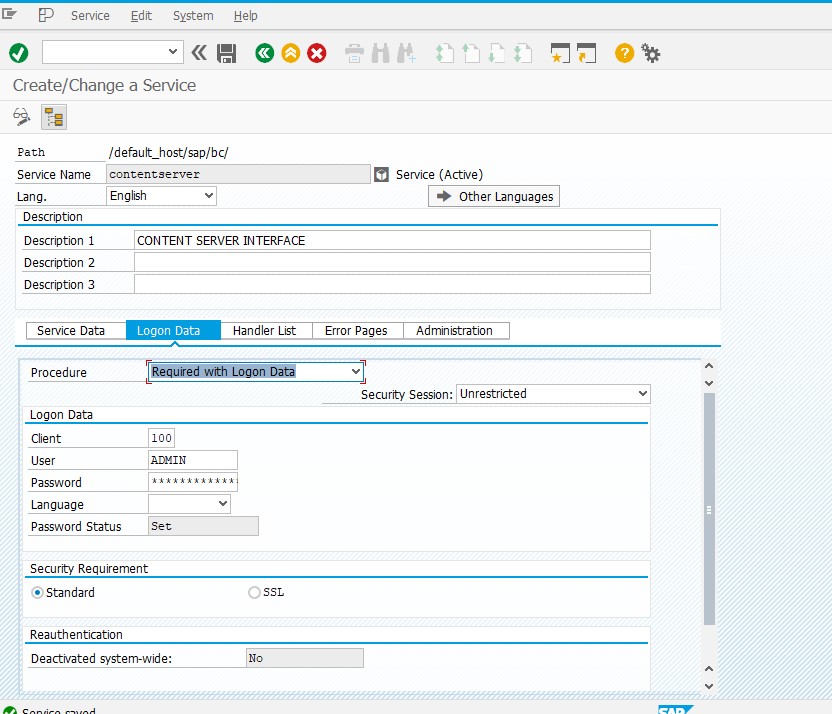Go to the Administration tab
832x714 pixels.
[456, 330]
